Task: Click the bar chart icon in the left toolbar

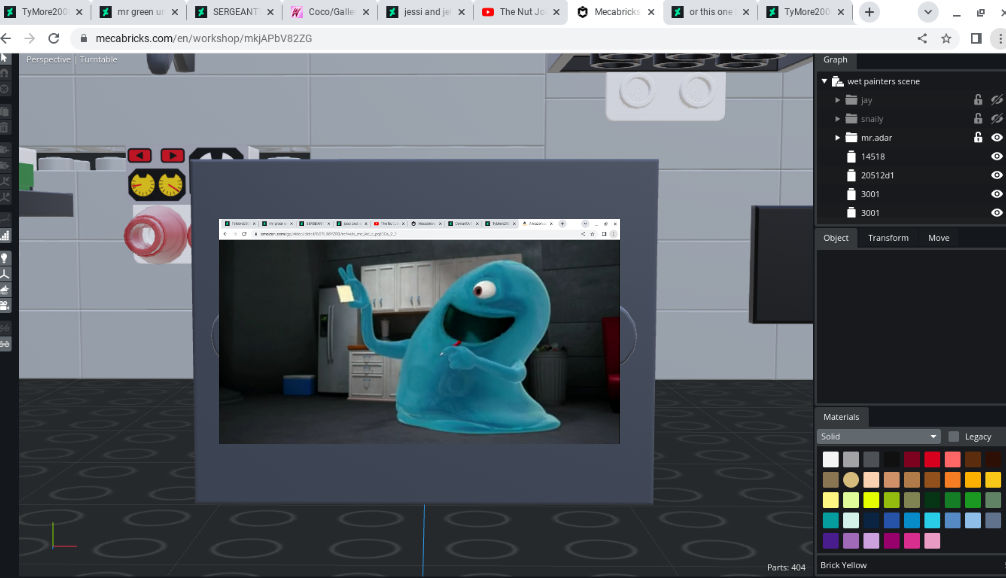Action: [x=4, y=235]
